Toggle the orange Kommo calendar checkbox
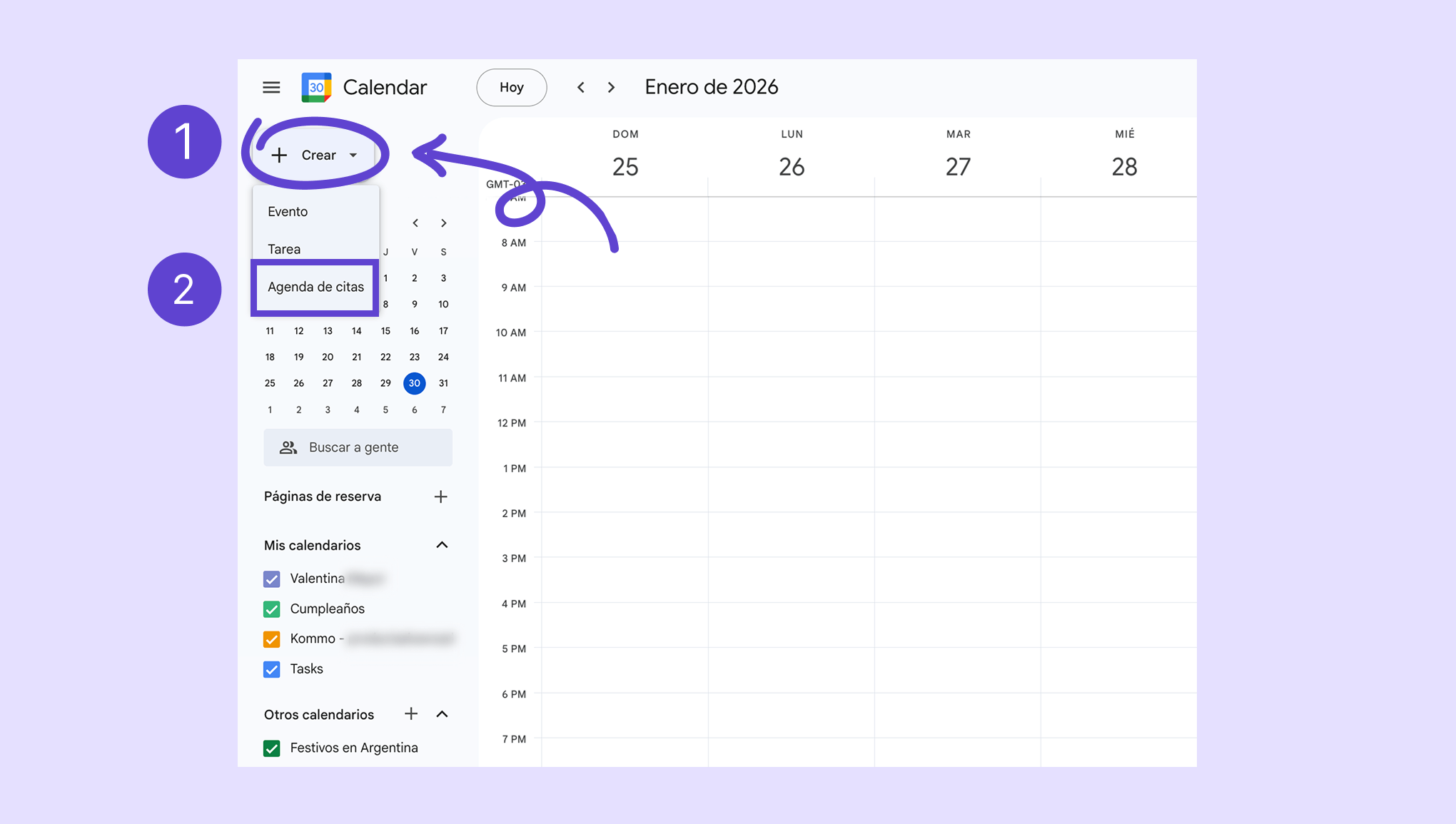1456x824 pixels. (272, 639)
